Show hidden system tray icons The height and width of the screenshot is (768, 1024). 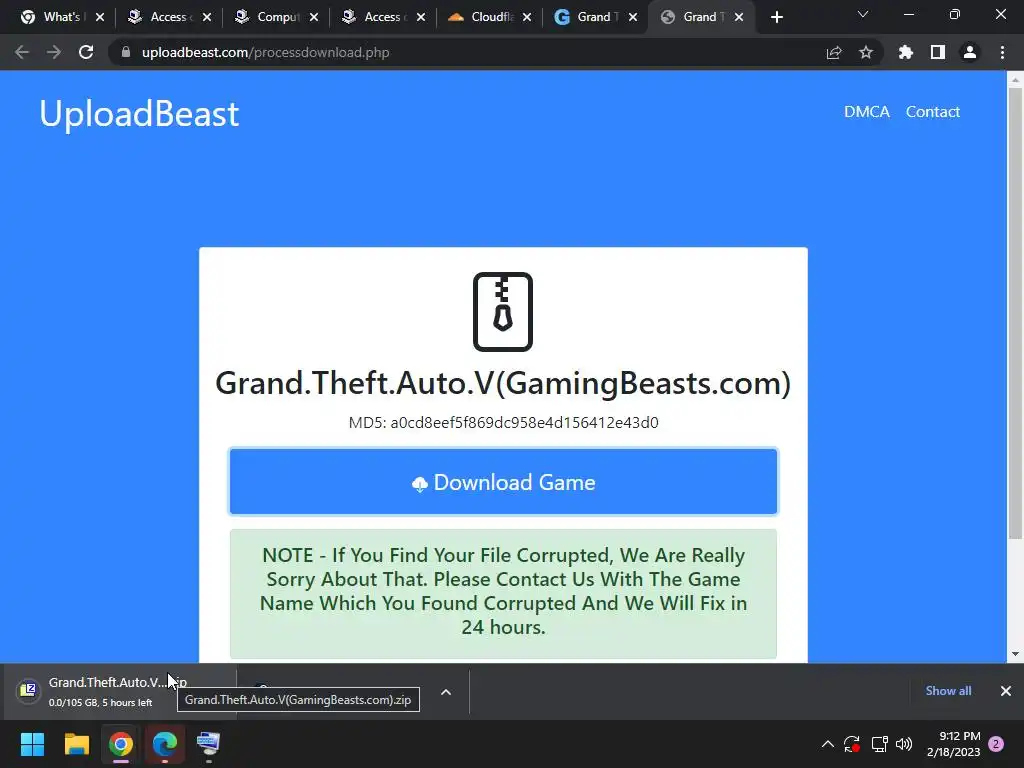827,744
